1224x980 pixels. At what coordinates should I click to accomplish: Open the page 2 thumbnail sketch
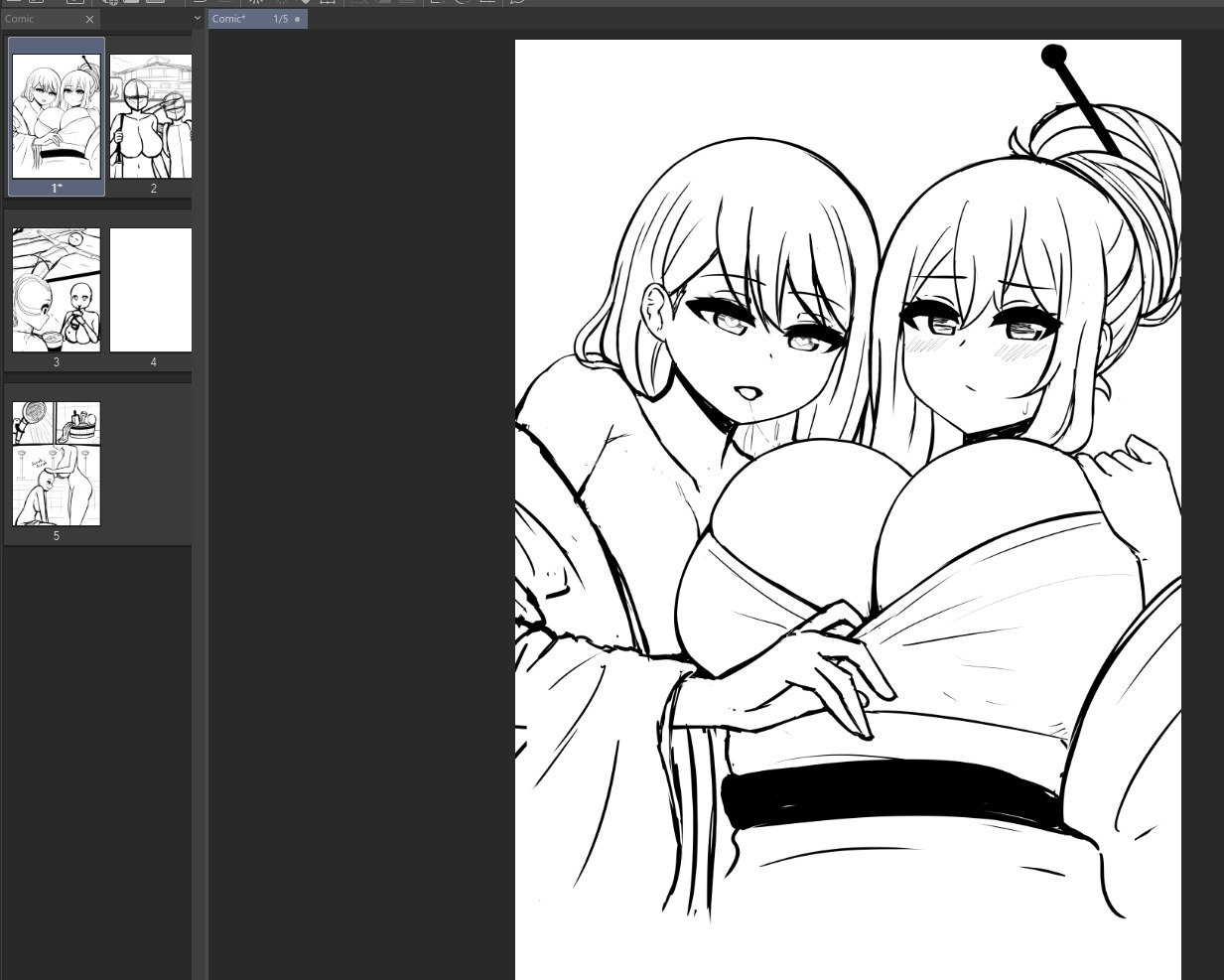151,116
